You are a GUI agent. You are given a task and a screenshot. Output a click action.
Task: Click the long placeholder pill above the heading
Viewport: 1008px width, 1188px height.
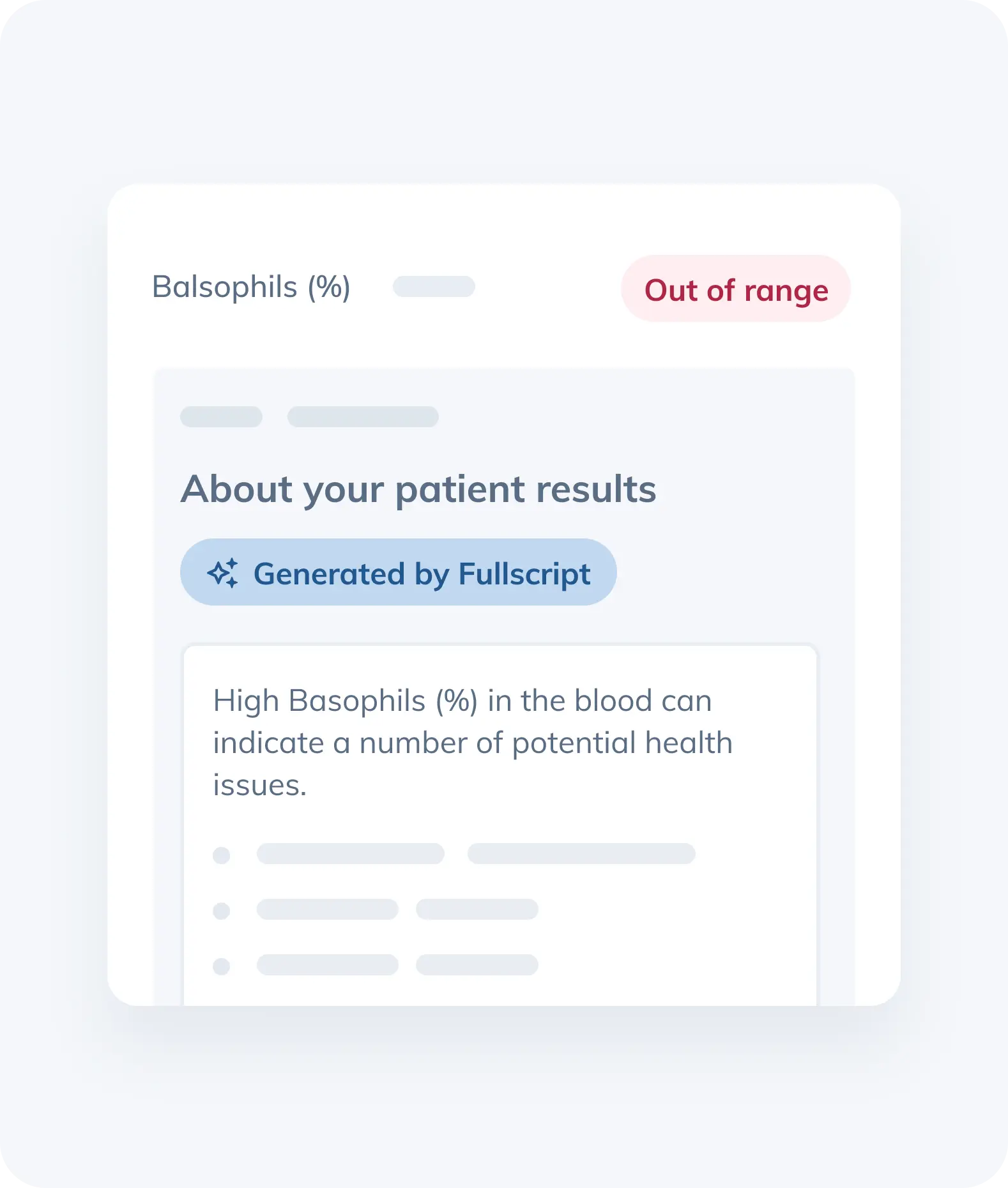[x=363, y=416]
